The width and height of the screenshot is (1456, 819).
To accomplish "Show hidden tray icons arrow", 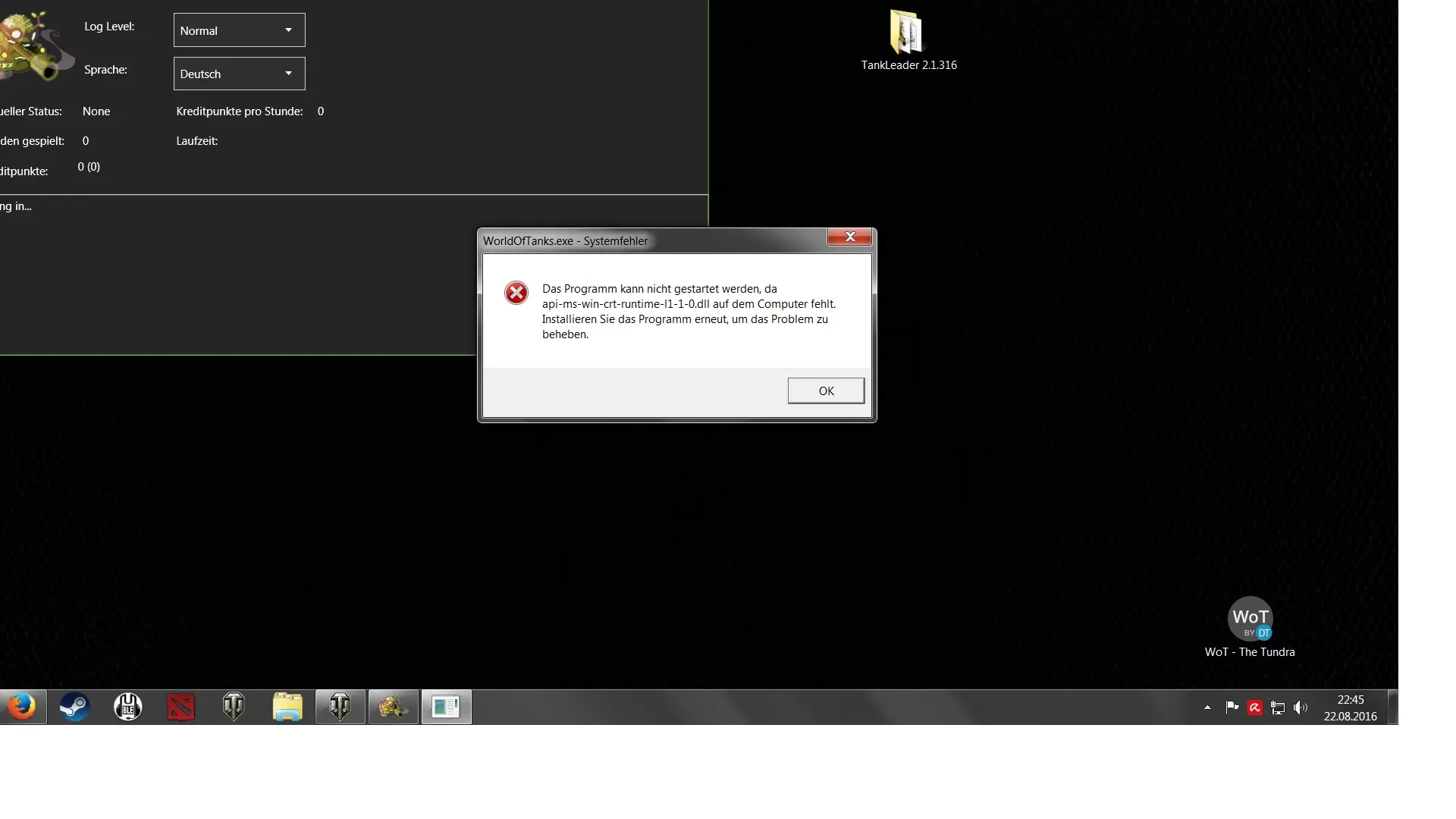I will coord(1207,708).
